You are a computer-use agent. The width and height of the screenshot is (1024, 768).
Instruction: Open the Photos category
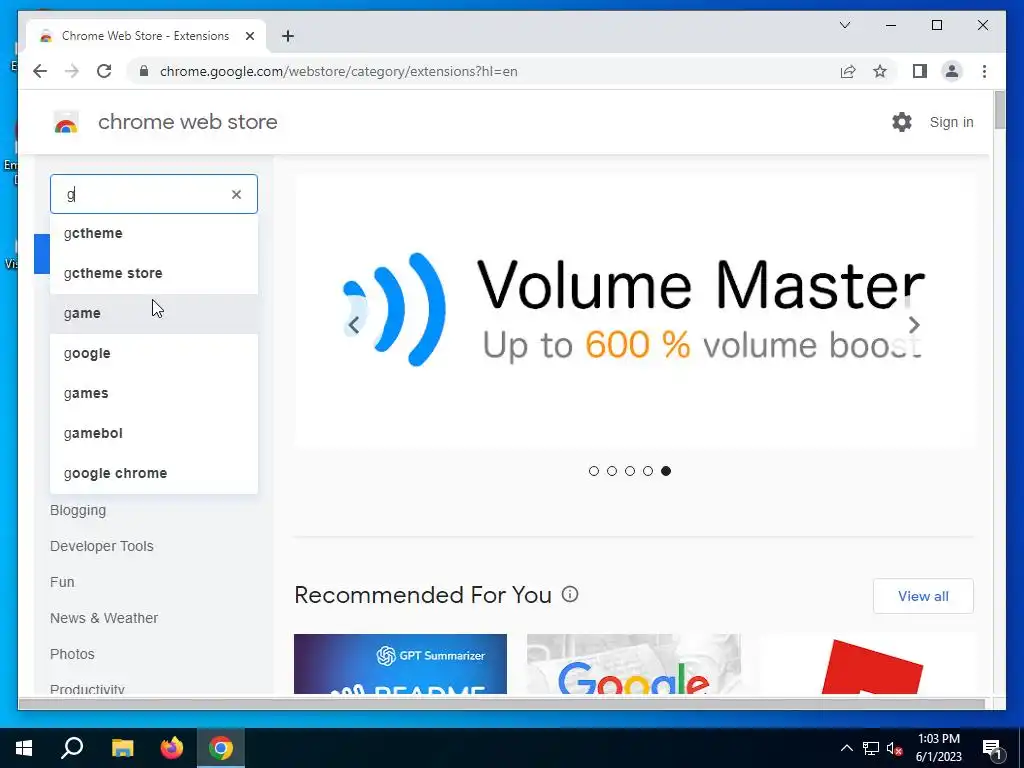point(72,654)
